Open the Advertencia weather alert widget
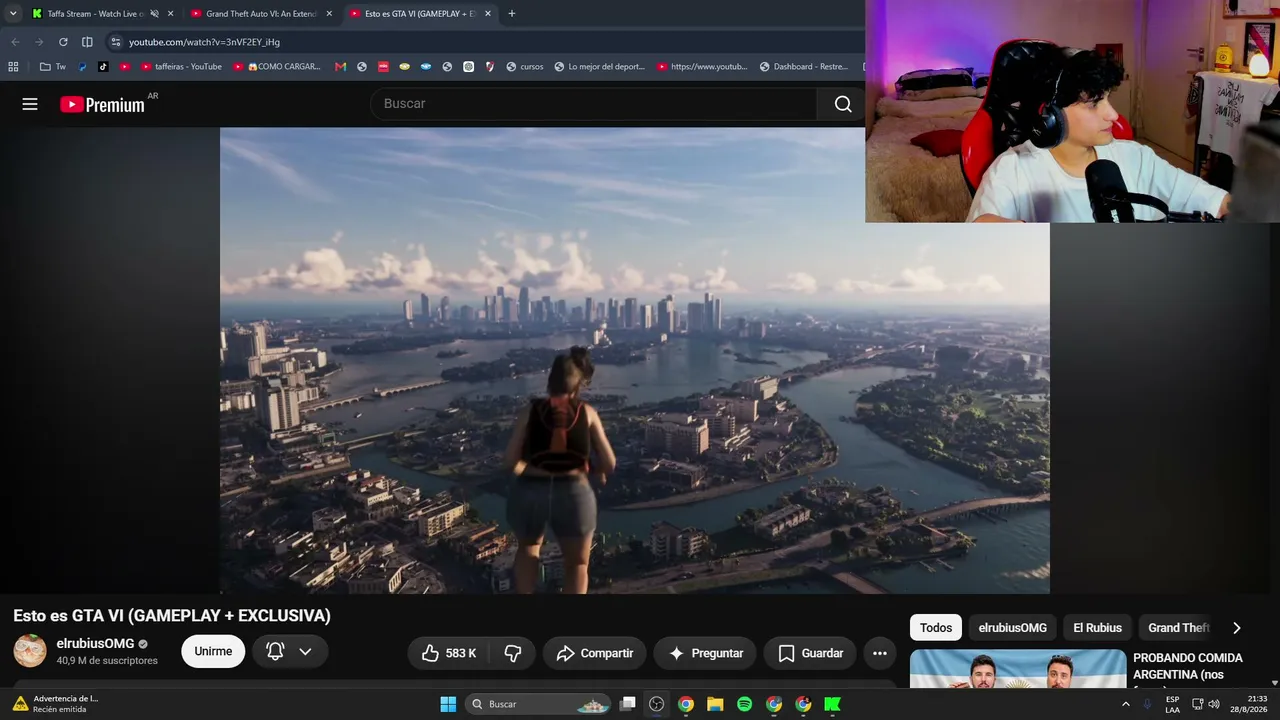 point(56,704)
